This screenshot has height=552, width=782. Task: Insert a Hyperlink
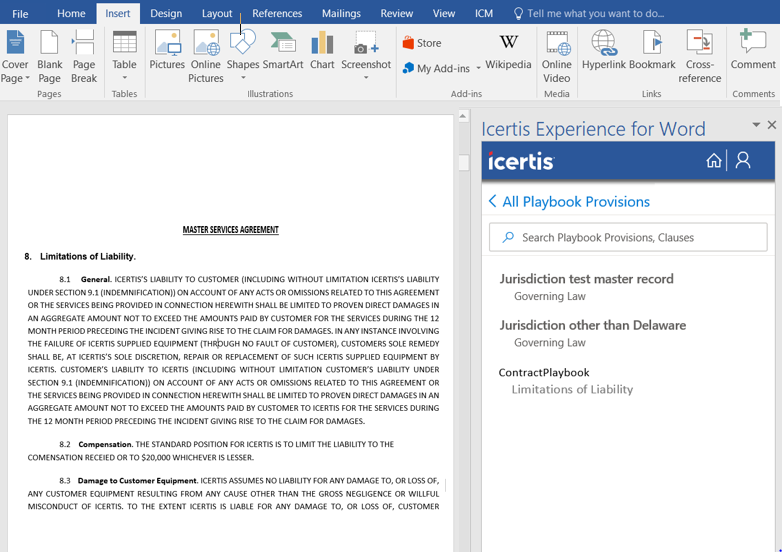(603, 51)
